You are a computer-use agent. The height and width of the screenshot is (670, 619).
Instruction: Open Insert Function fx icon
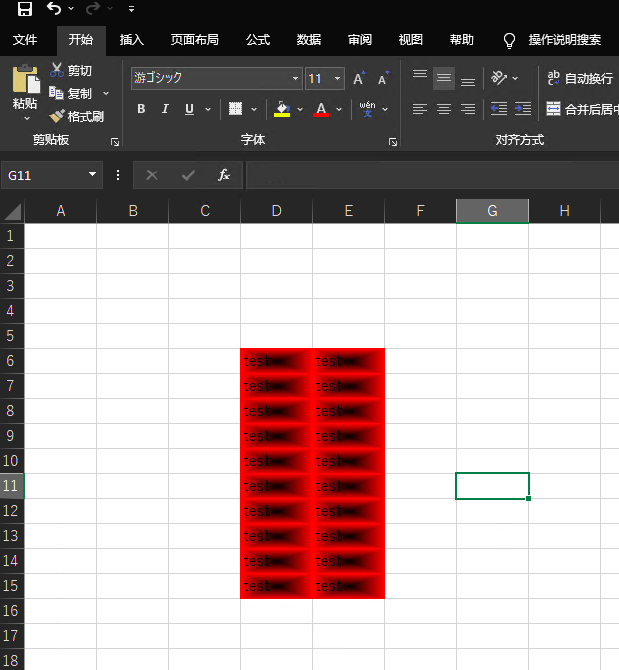click(224, 175)
